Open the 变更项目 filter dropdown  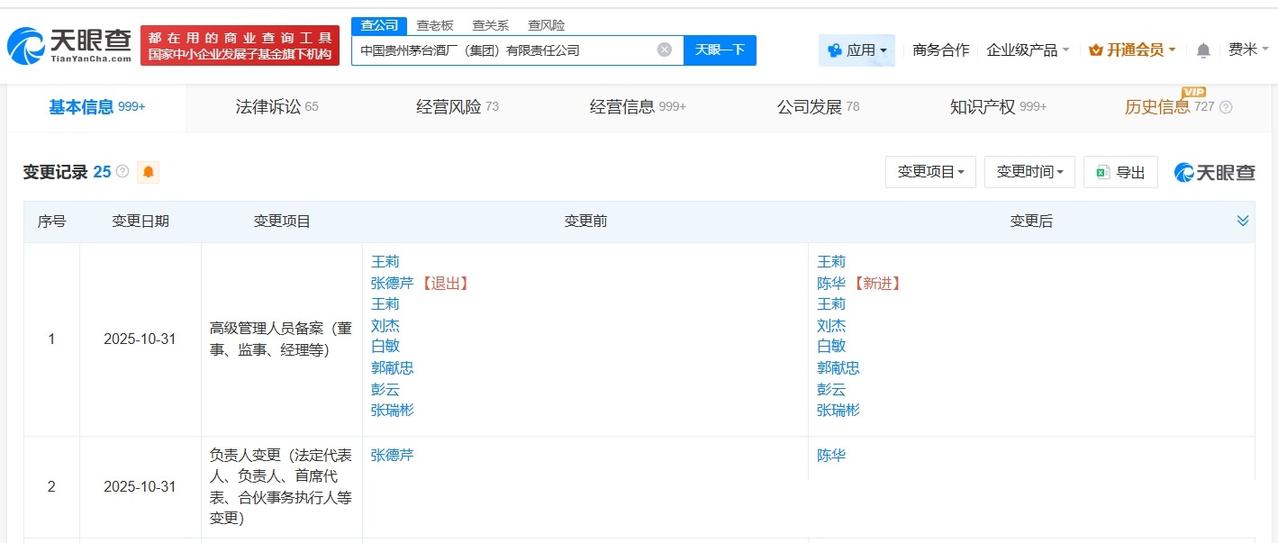pos(930,172)
